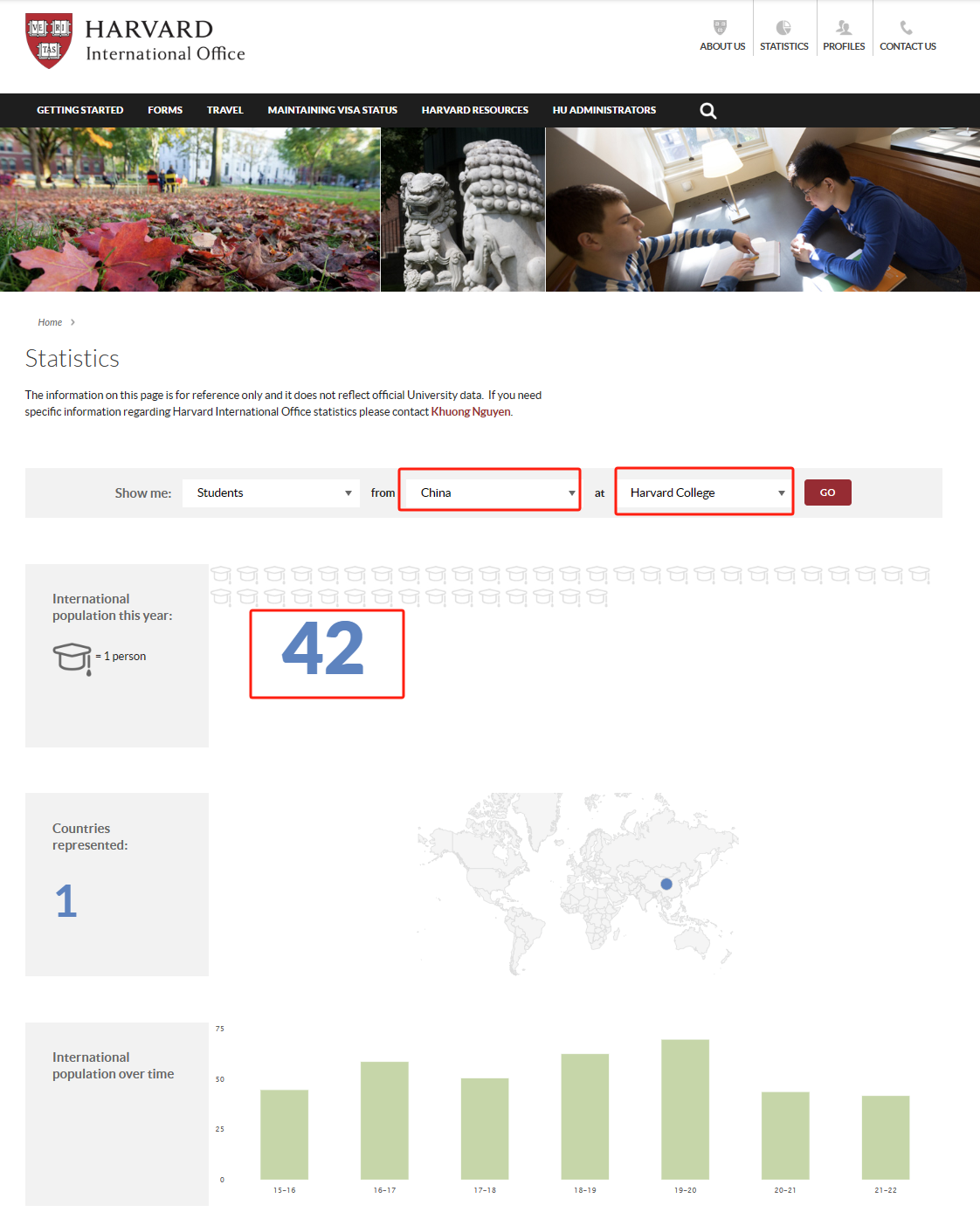This screenshot has height=1212, width=980.
Task: Click the 18-19 bar in chart
Action: (585, 1117)
